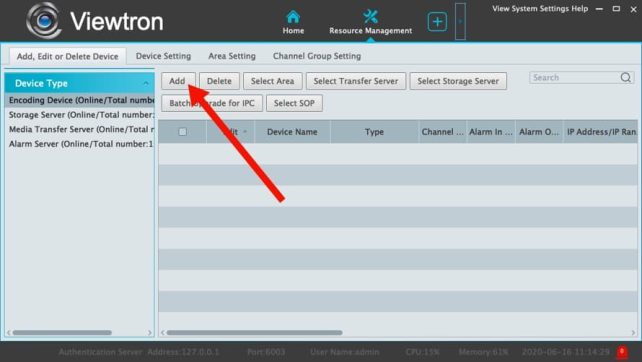This screenshot has height=362, width=642.
Task: Click the Select Area button
Action: [x=273, y=81]
